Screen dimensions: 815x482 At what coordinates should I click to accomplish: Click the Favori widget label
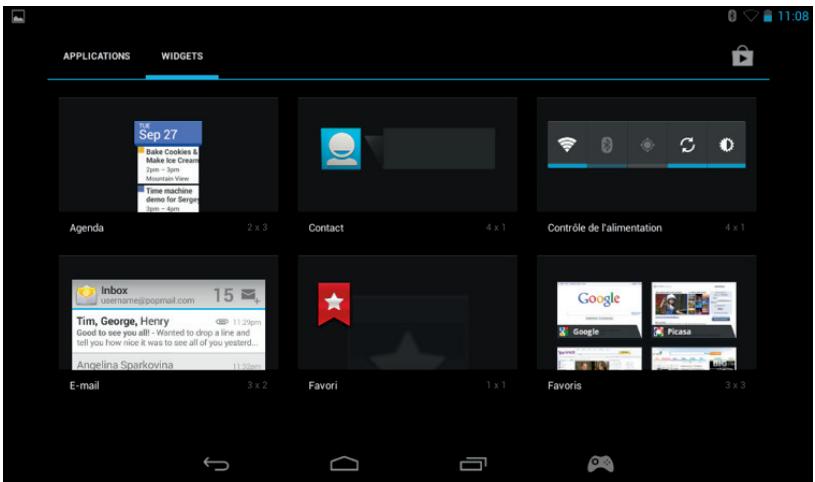pyautogui.click(x=323, y=385)
